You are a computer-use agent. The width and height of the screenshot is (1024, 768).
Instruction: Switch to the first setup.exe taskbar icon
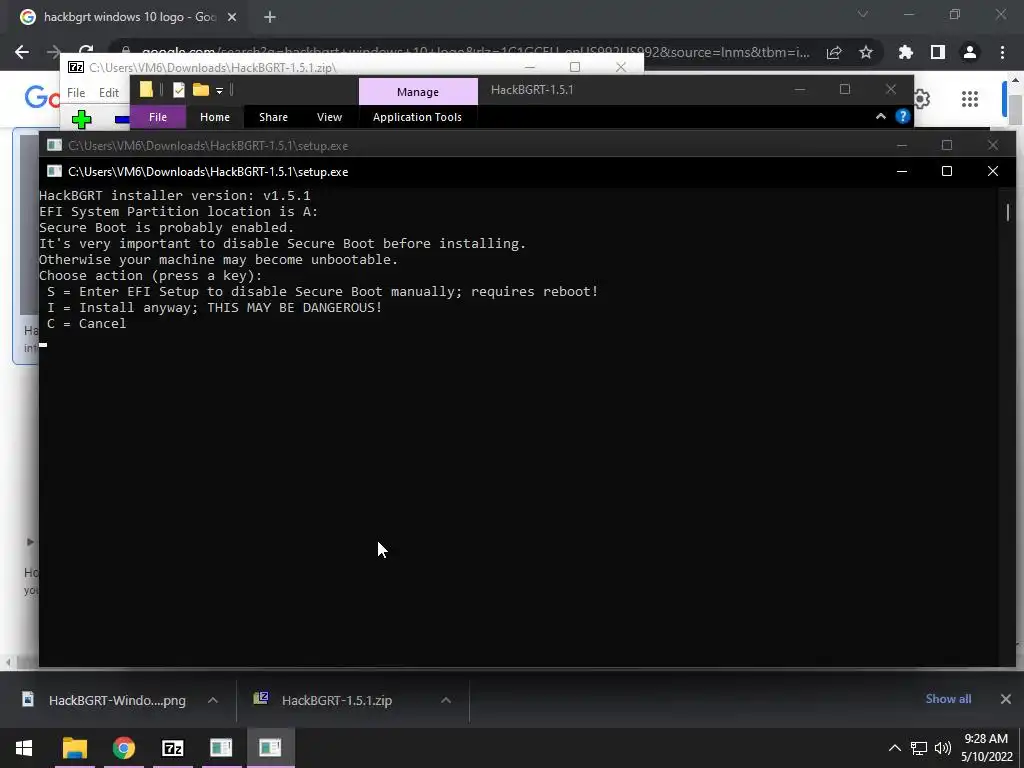click(221, 748)
